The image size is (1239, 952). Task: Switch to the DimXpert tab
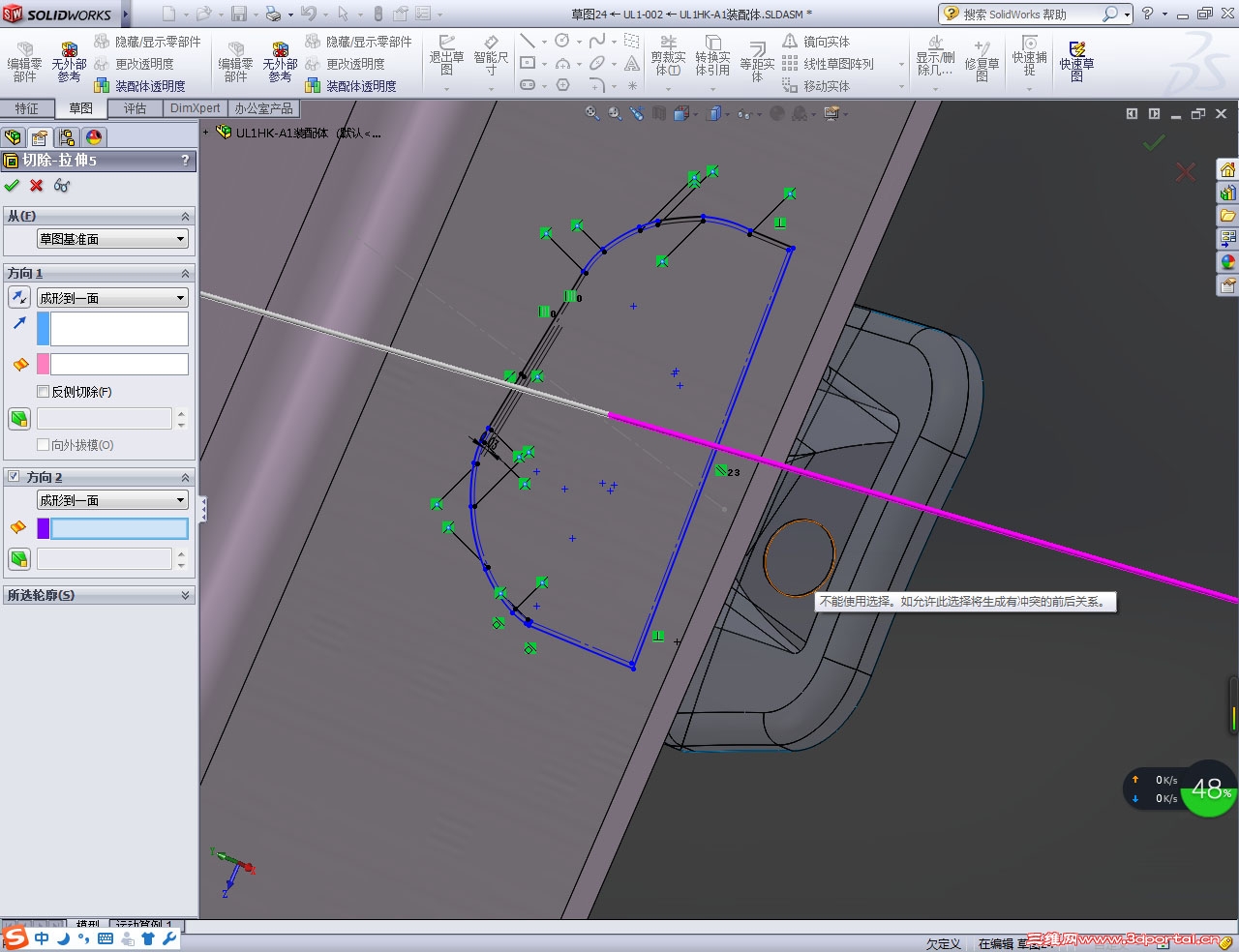(x=196, y=108)
